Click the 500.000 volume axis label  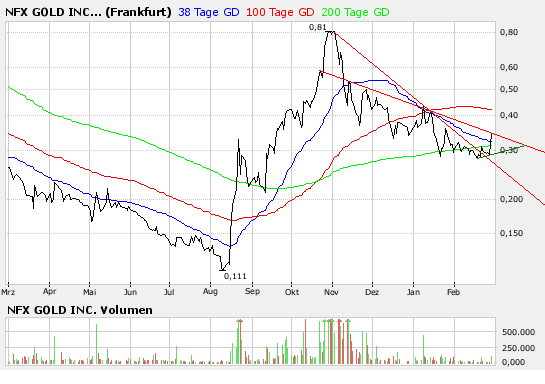pyautogui.click(x=518, y=332)
